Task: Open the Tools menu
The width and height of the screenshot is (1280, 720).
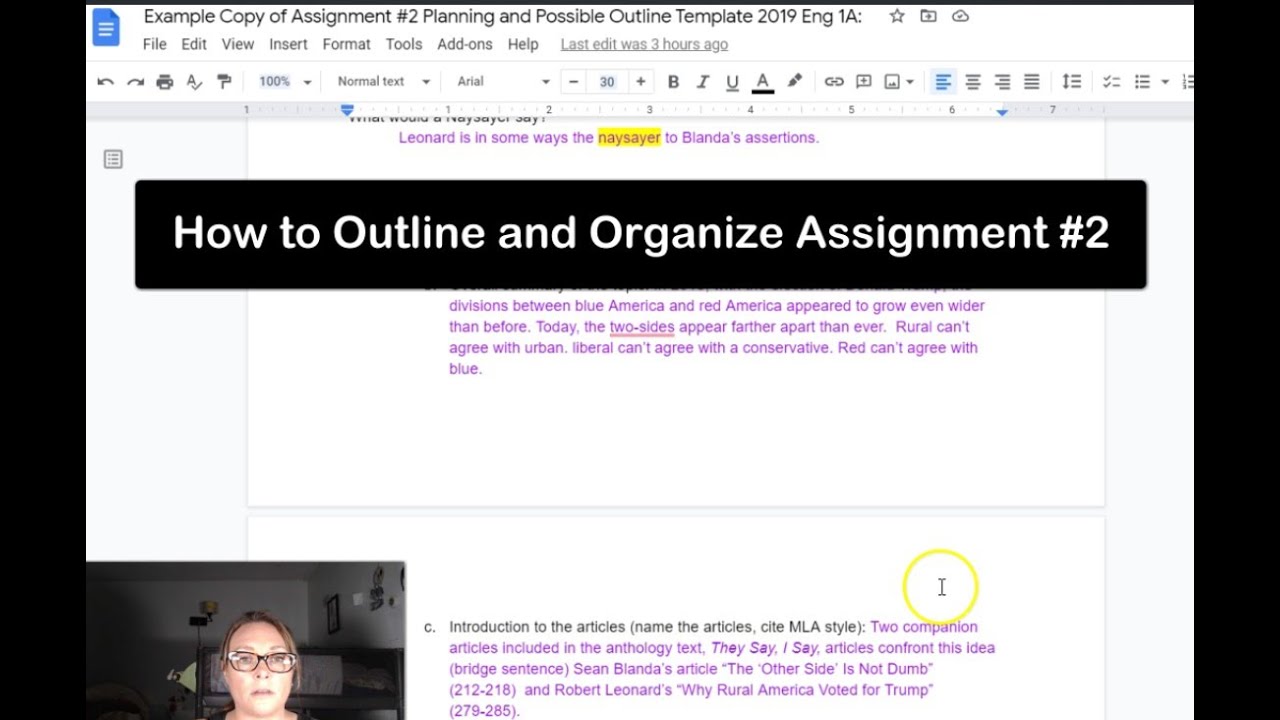Action: pyautogui.click(x=404, y=44)
